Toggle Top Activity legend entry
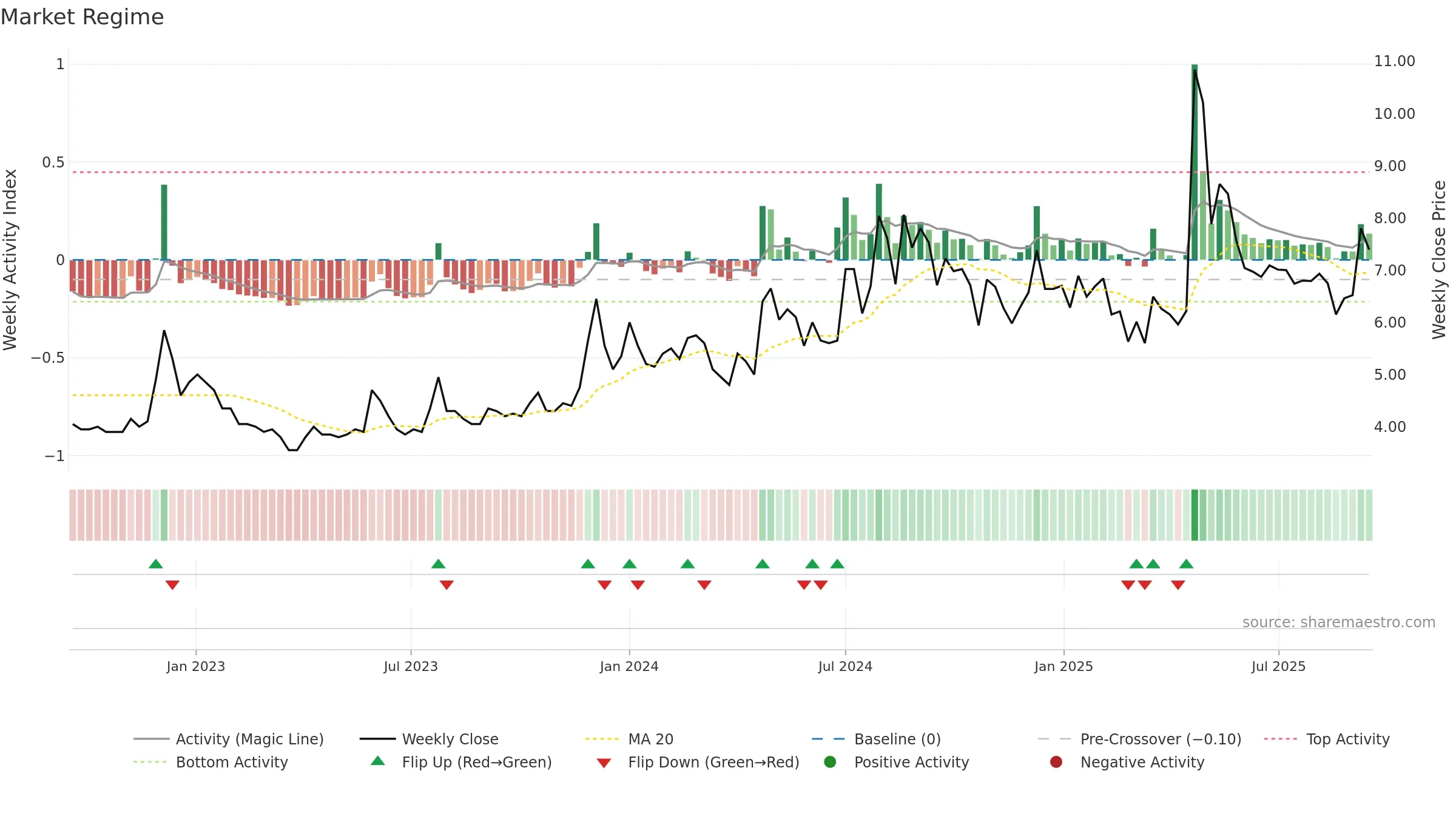The width and height of the screenshot is (1456, 819). coord(1326,739)
